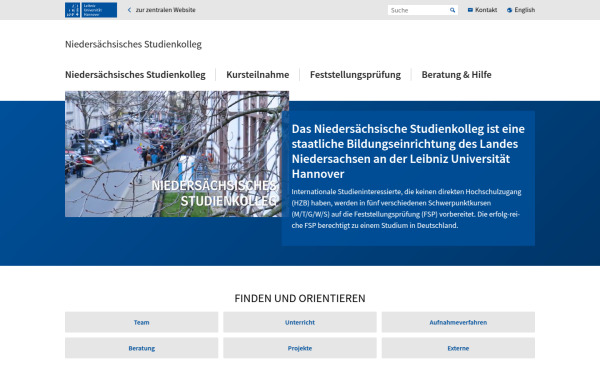Click the Leibniz Universität Hannover logo
The width and height of the screenshot is (600, 375).
[x=91, y=10]
